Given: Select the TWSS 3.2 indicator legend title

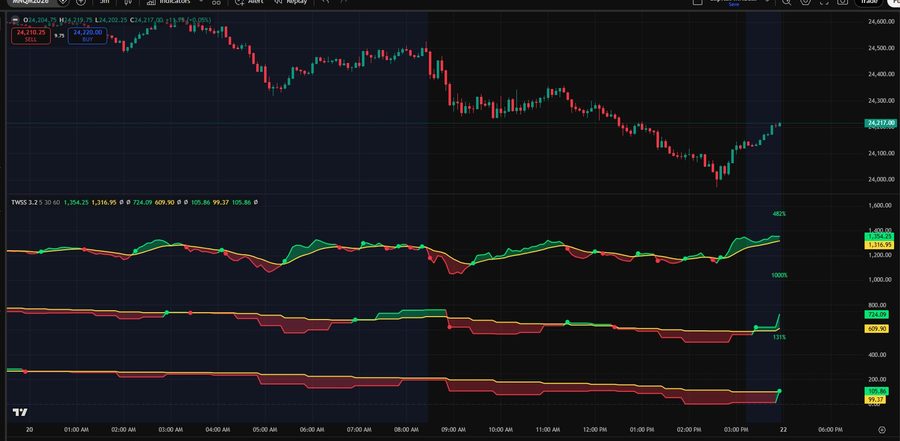Looking at the screenshot, I should pos(24,202).
